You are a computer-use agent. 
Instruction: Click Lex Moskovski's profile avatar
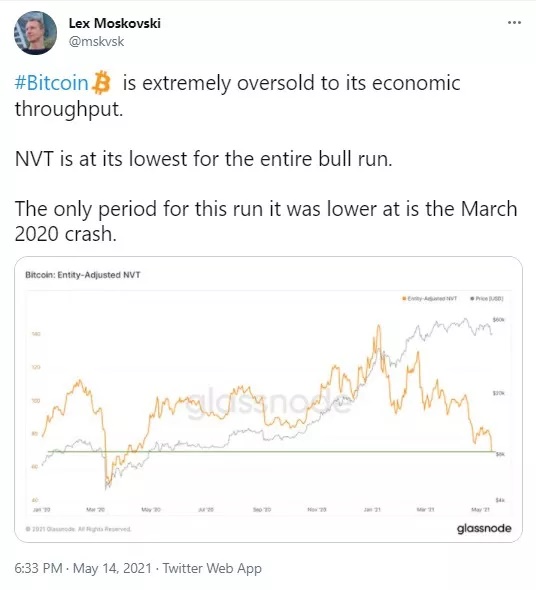(35, 33)
